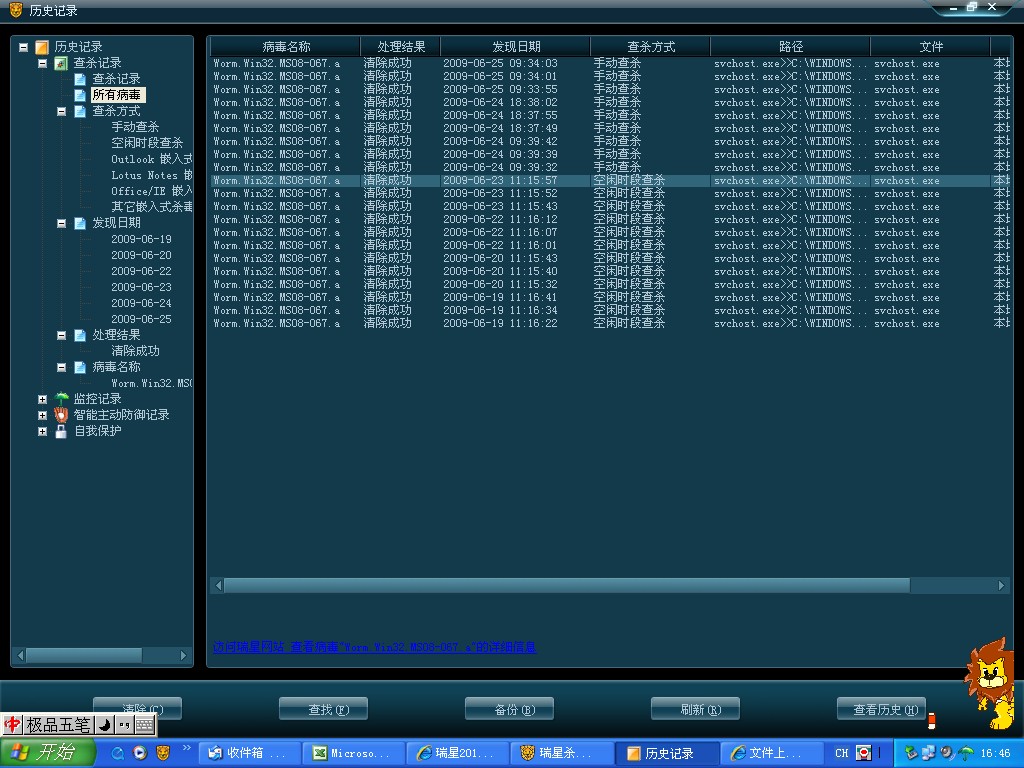Click the record list horizontal scrollbar thumb
This screenshot has height=768, width=1024.
pos(566,586)
